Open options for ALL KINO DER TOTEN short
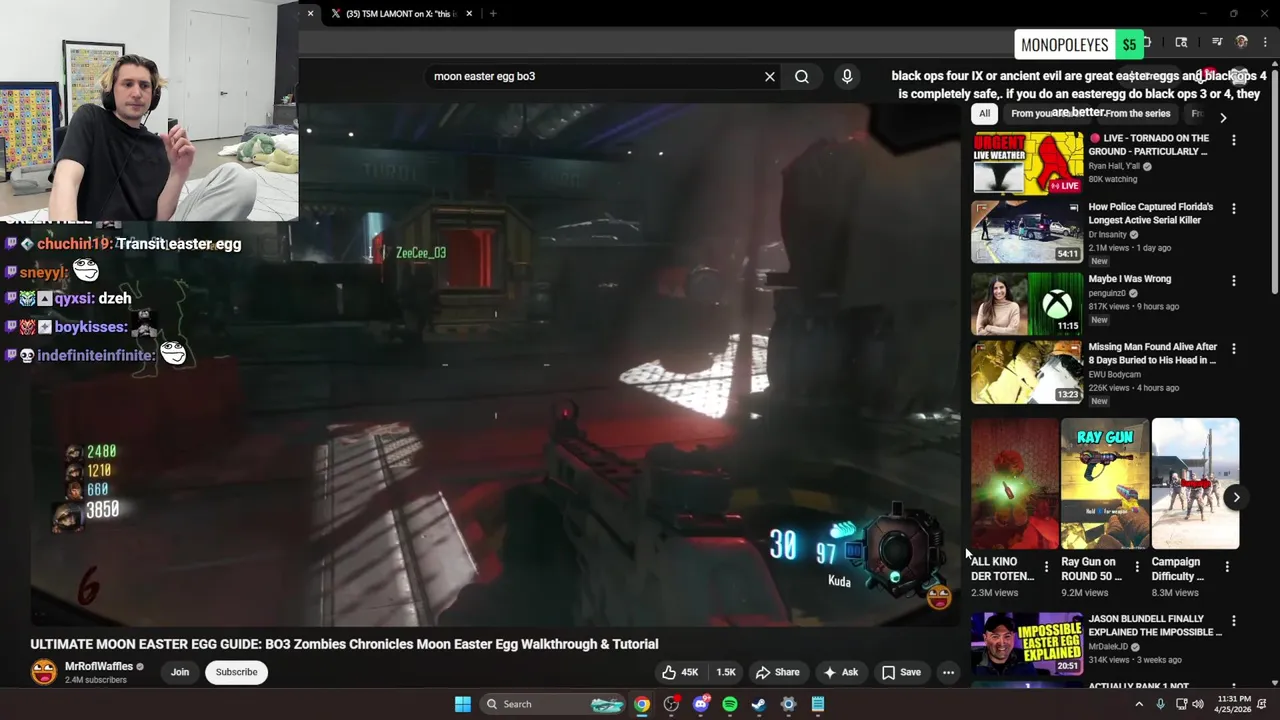Image resolution: width=1280 pixels, height=720 pixels. [x=1046, y=567]
